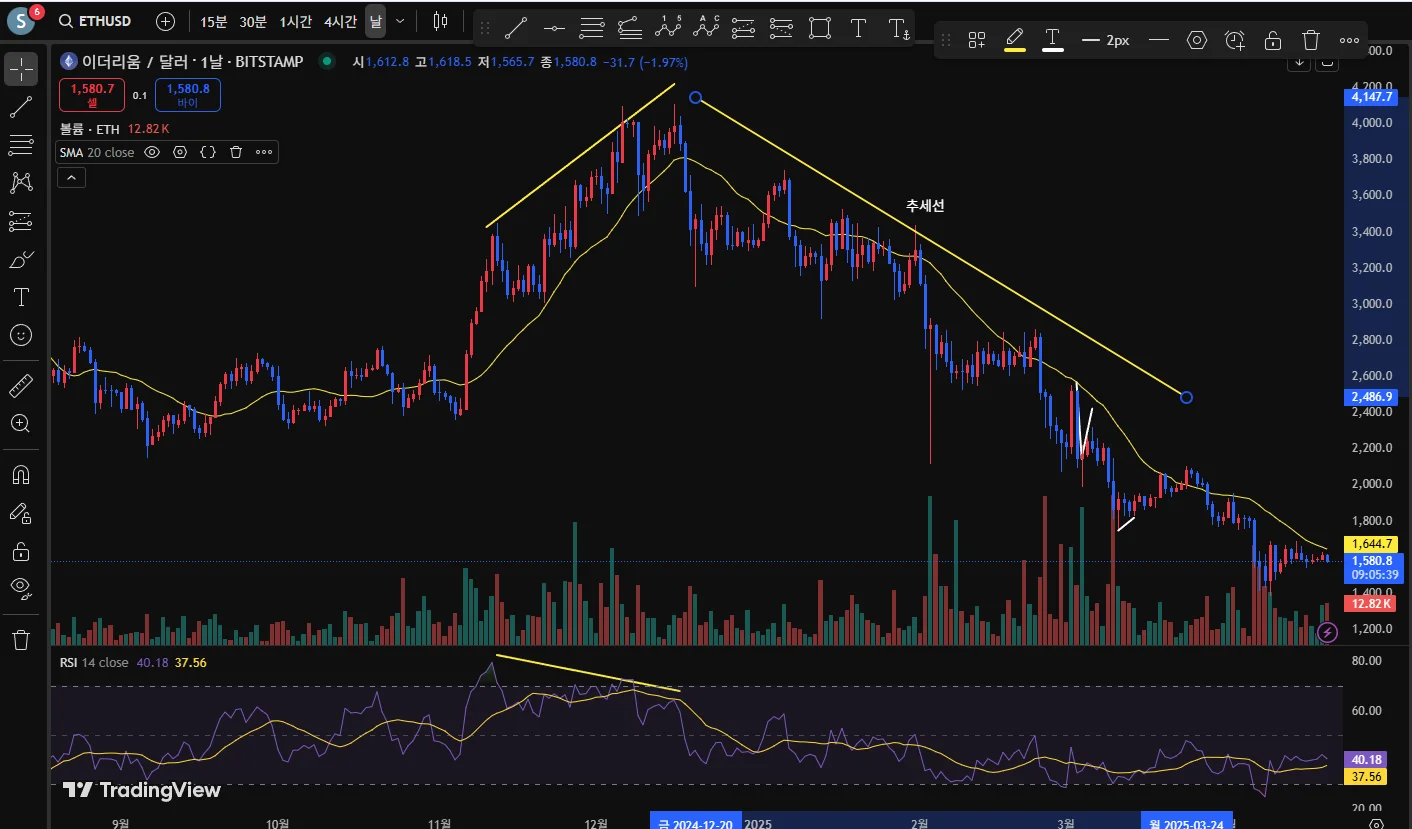The height and width of the screenshot is (829, 1412).
Task: Select the text tool in left sidebar
Action: 21,297
